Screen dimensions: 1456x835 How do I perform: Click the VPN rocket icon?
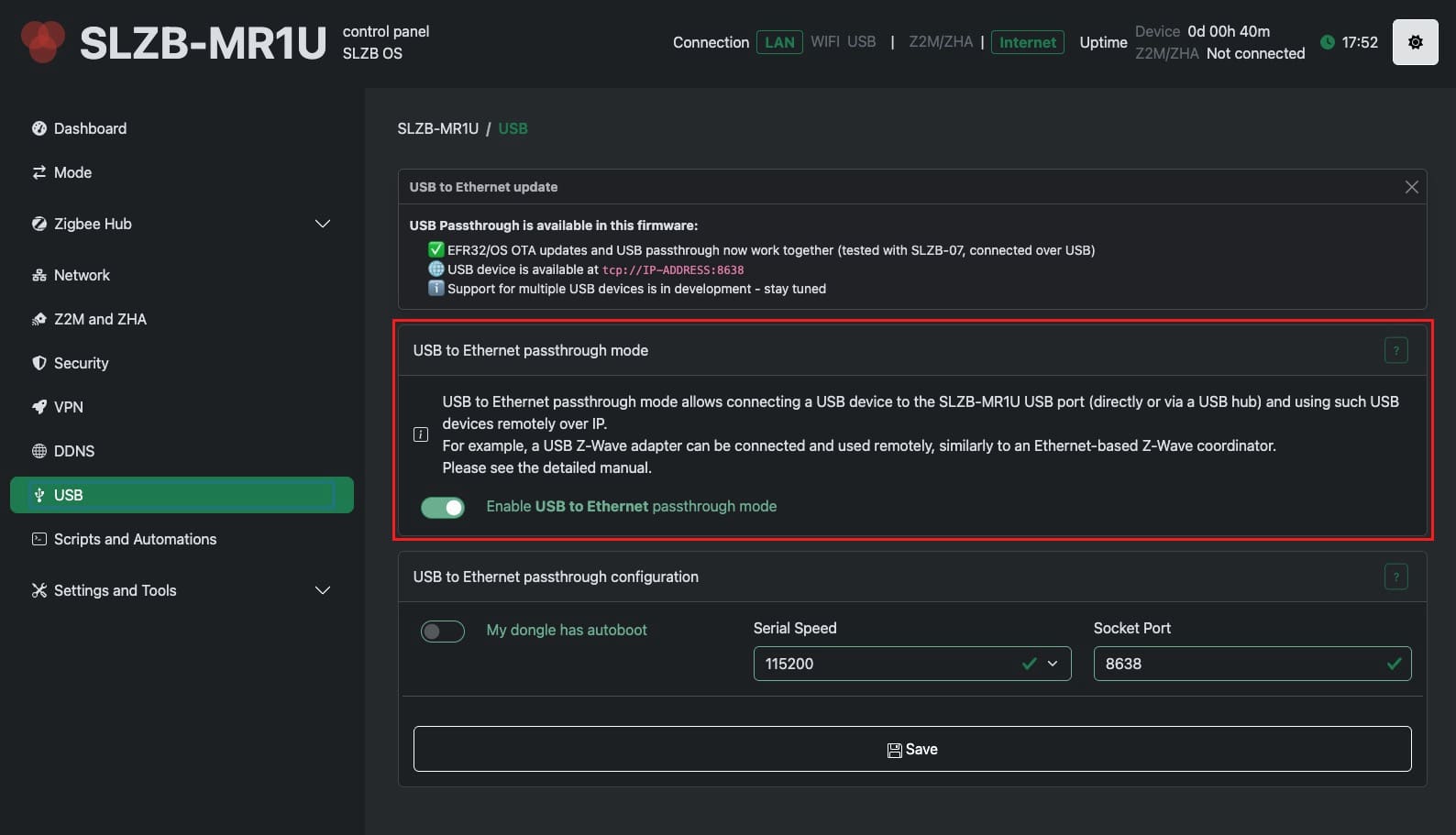tap(39, 407)
